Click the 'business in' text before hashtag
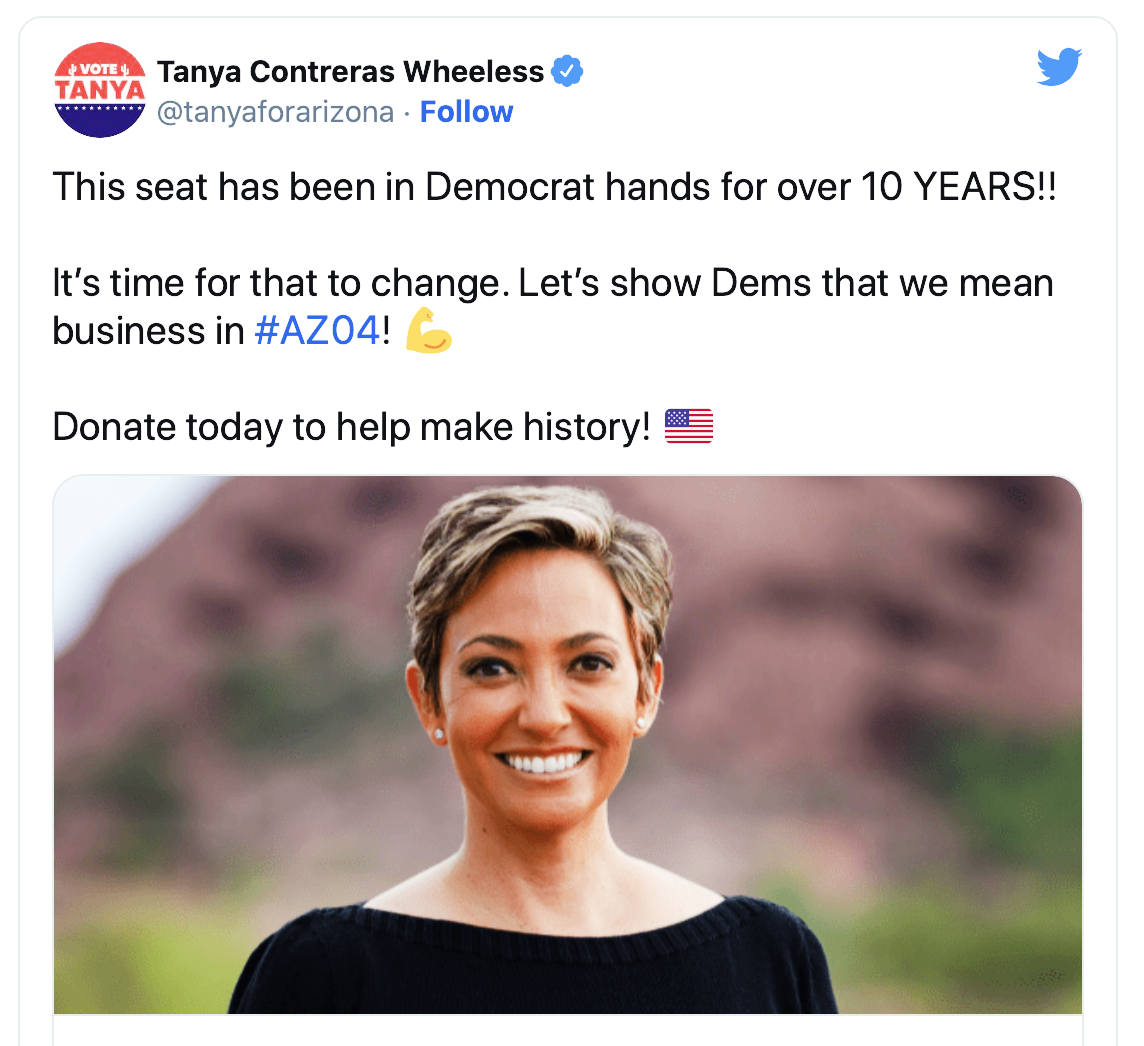The height and width of the screenshot is (1046, 1144). pyautogui.click(x=148, y=331)
